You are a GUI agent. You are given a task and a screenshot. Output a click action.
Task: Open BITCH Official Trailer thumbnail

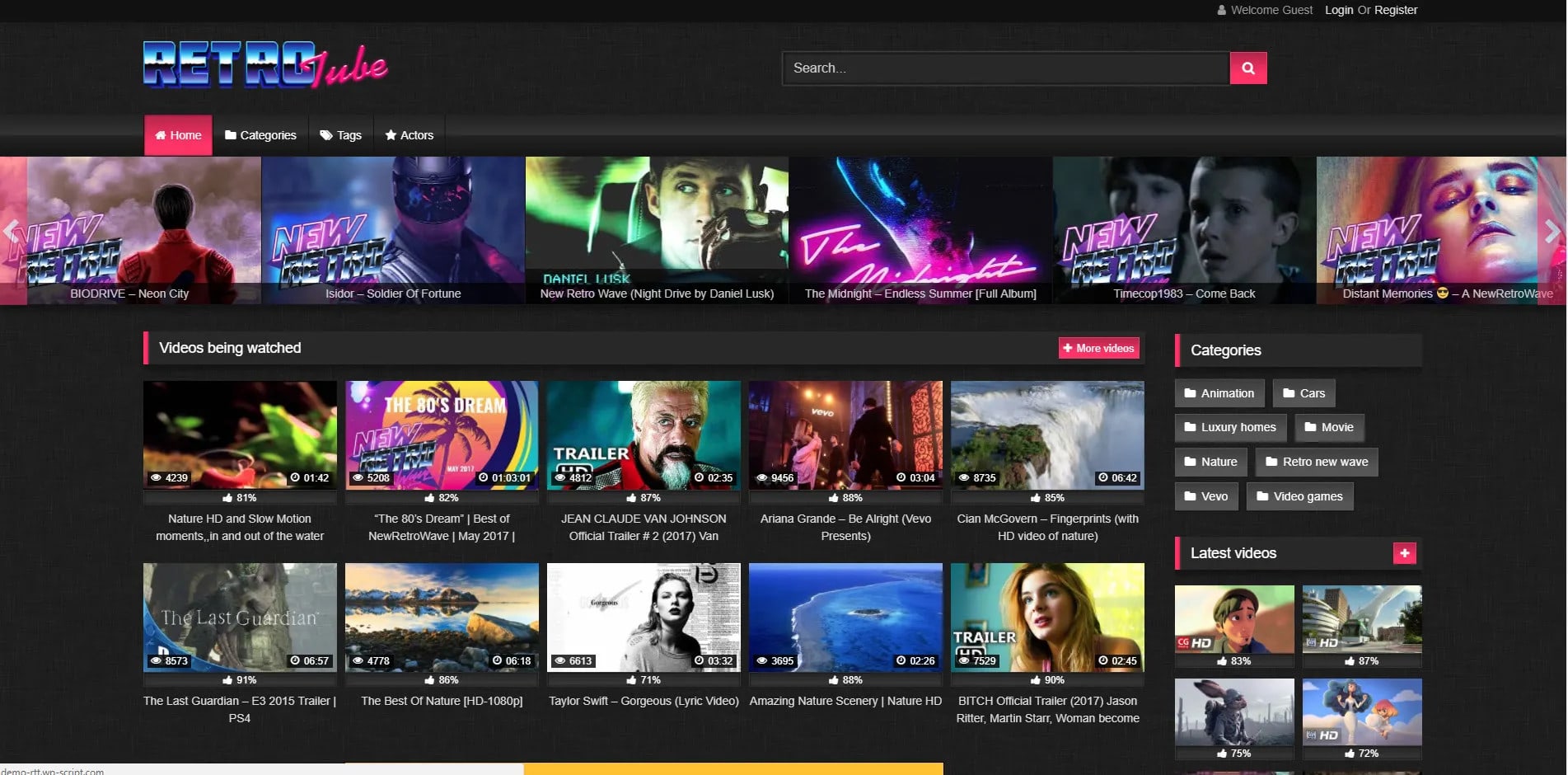[1047, 618]
